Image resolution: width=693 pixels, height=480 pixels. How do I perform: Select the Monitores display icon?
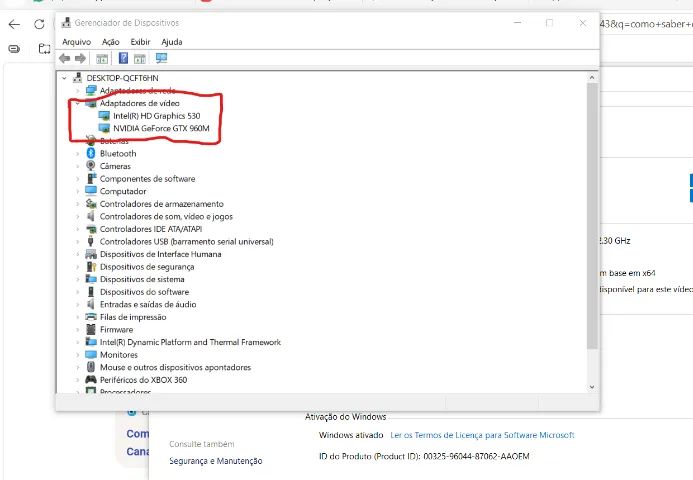91,354
